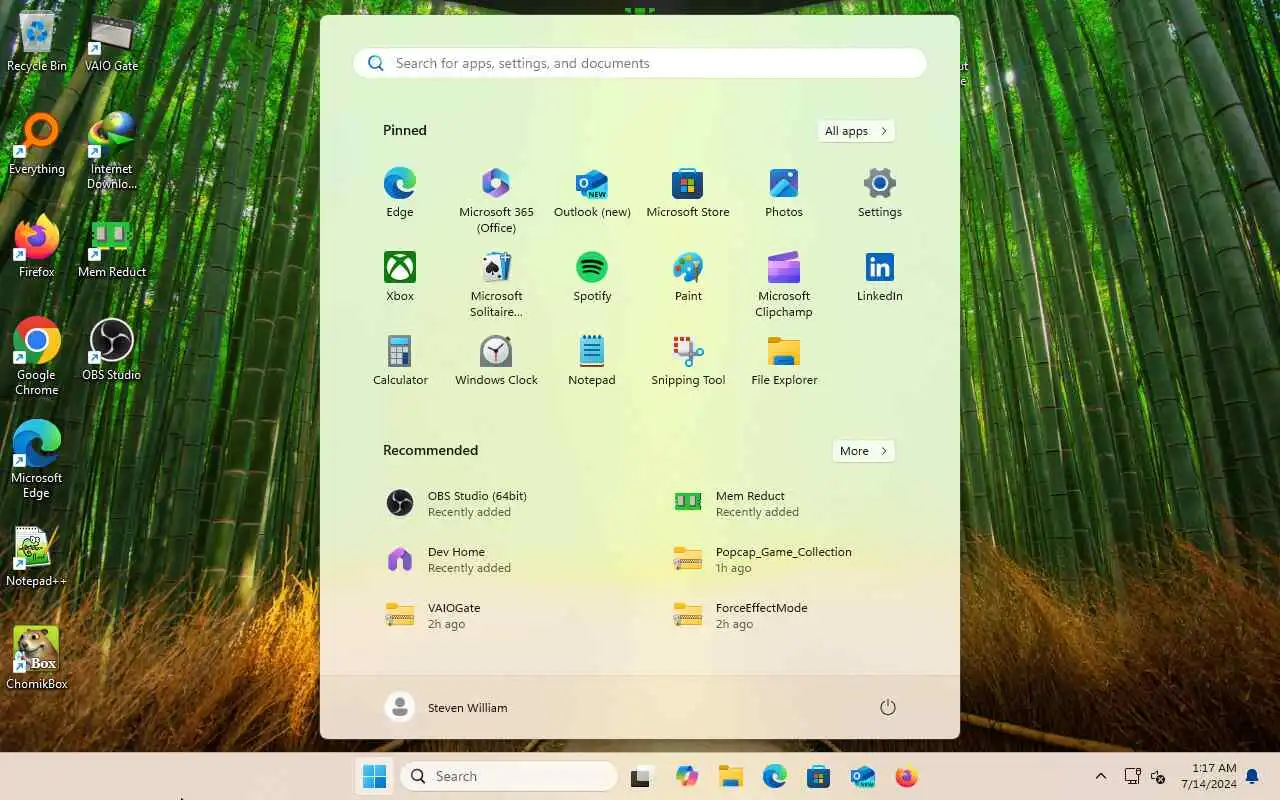Open the muted volume tray icon
1280x800 pixels.
[x=1158, y=776]
